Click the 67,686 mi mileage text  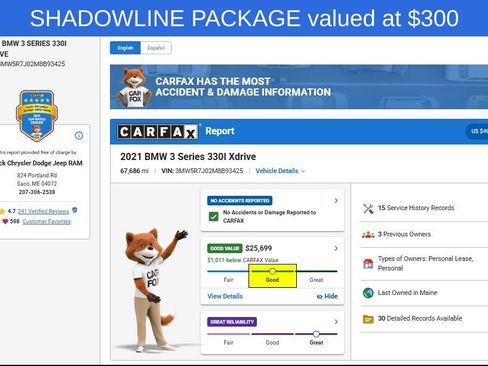[x=134, y=171]
